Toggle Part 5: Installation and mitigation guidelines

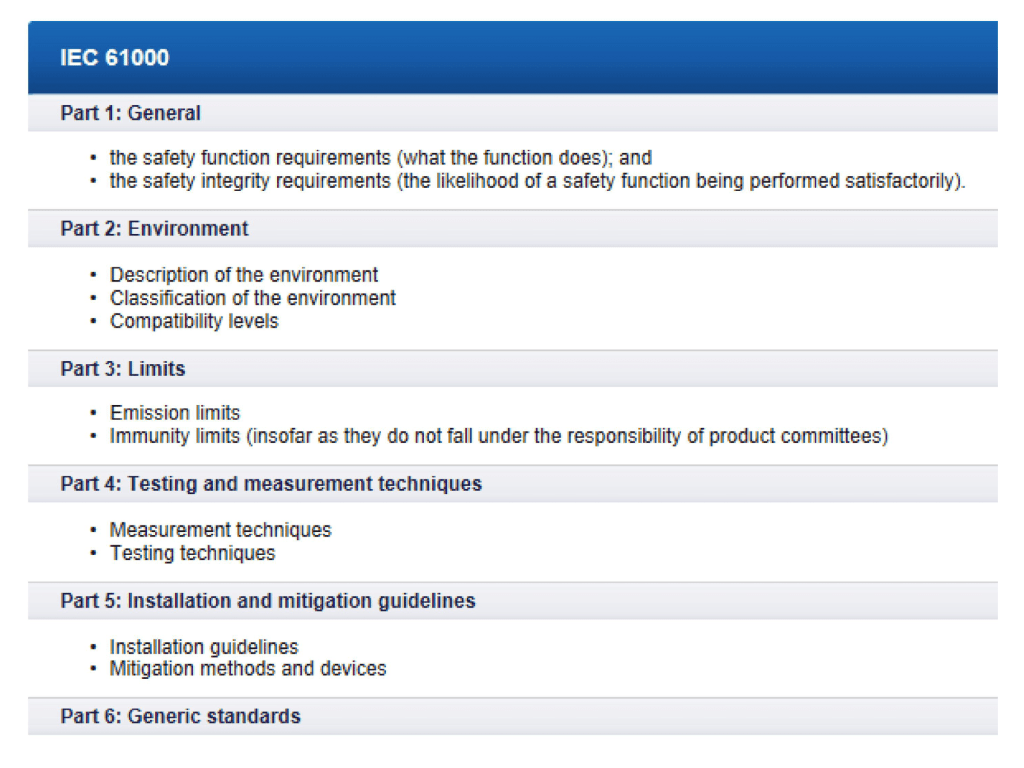pos(267,601)
